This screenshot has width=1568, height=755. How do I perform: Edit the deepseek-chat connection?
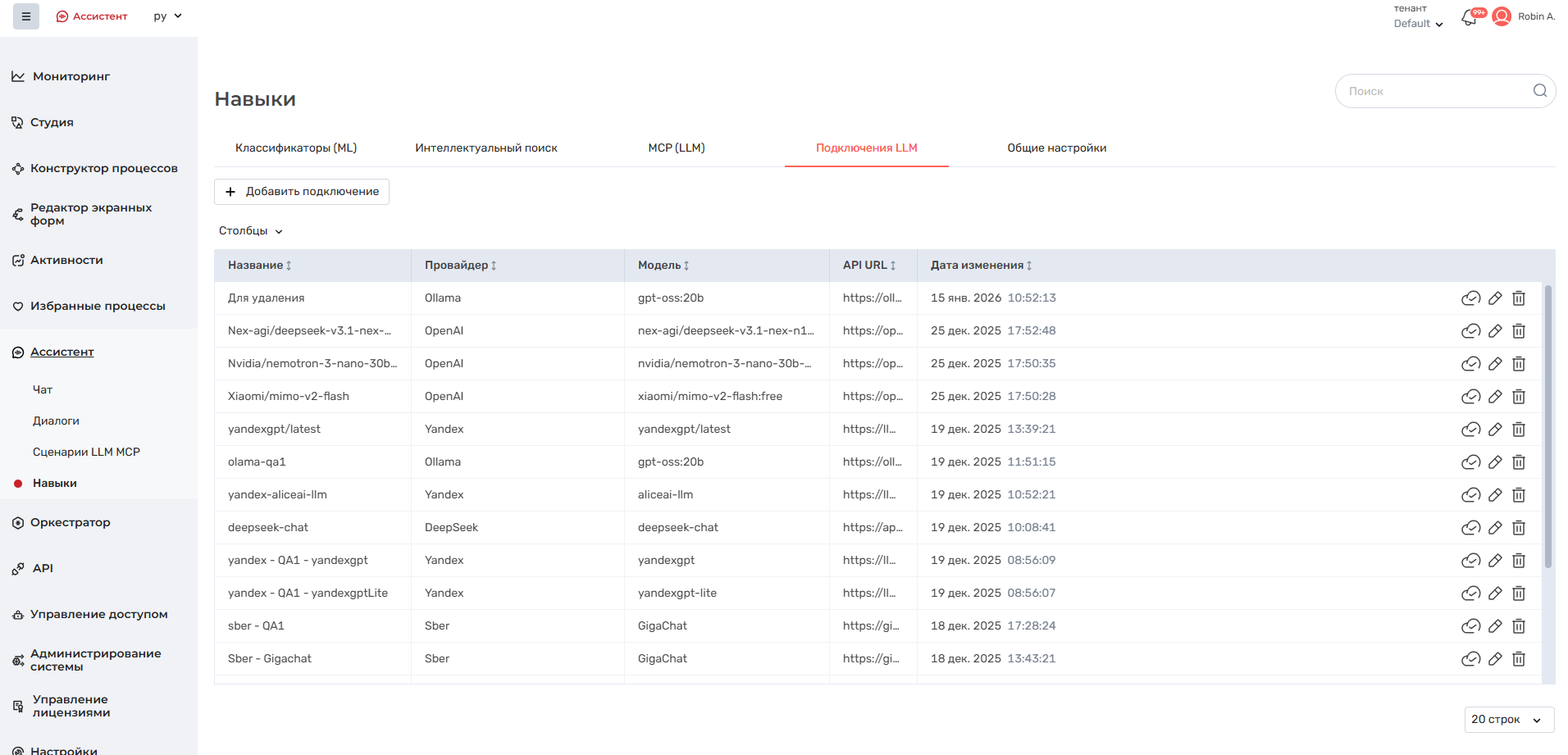[x=1495, y=528]
